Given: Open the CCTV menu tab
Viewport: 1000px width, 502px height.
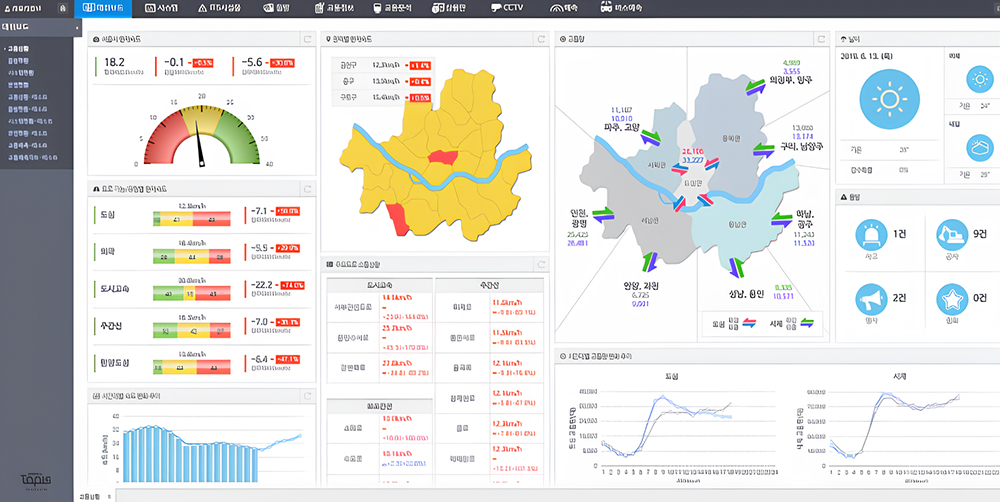Looking at the screenshot, I should coord(509,7).
